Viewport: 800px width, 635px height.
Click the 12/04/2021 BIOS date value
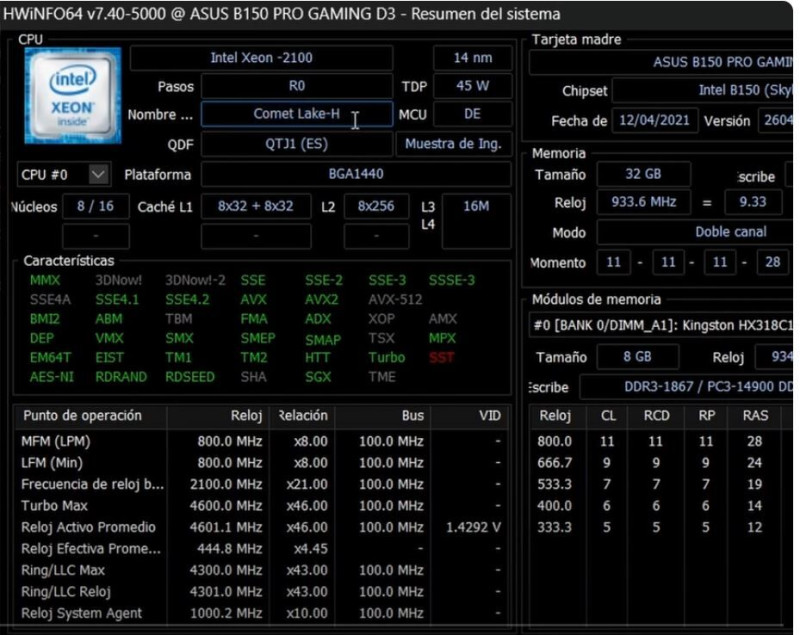coord(655,120)
